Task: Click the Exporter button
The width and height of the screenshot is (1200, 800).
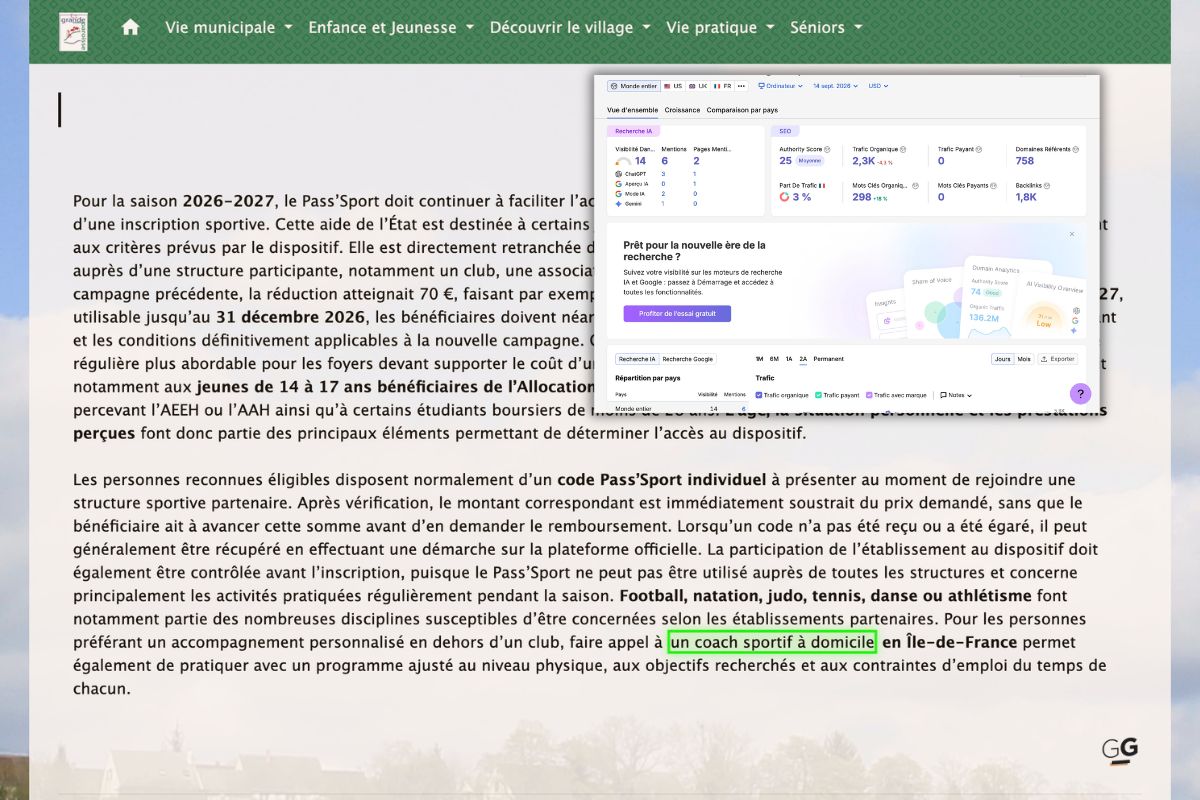Action: (1058, 359)
